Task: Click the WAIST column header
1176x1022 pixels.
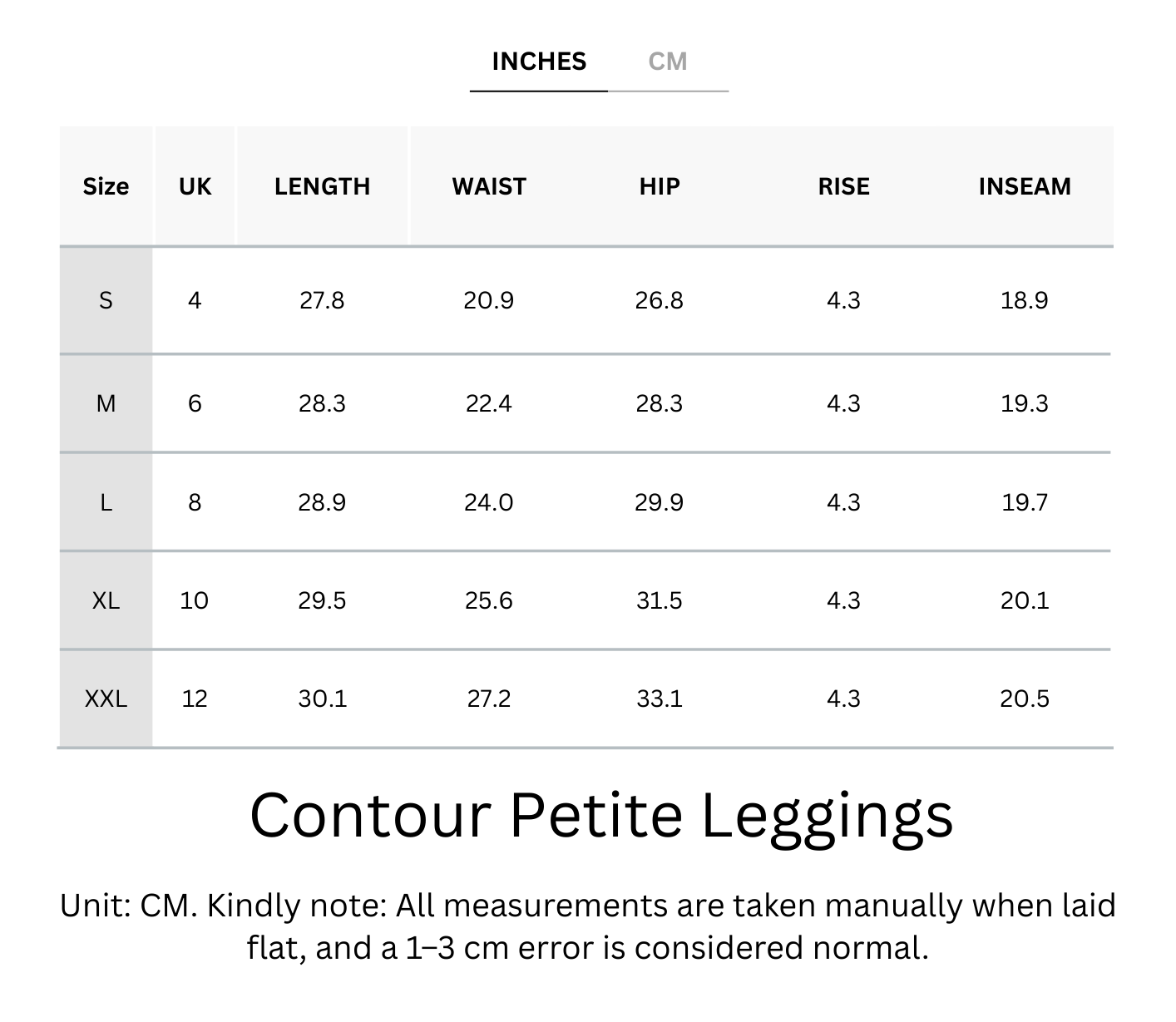Action: tap(489, 186)
